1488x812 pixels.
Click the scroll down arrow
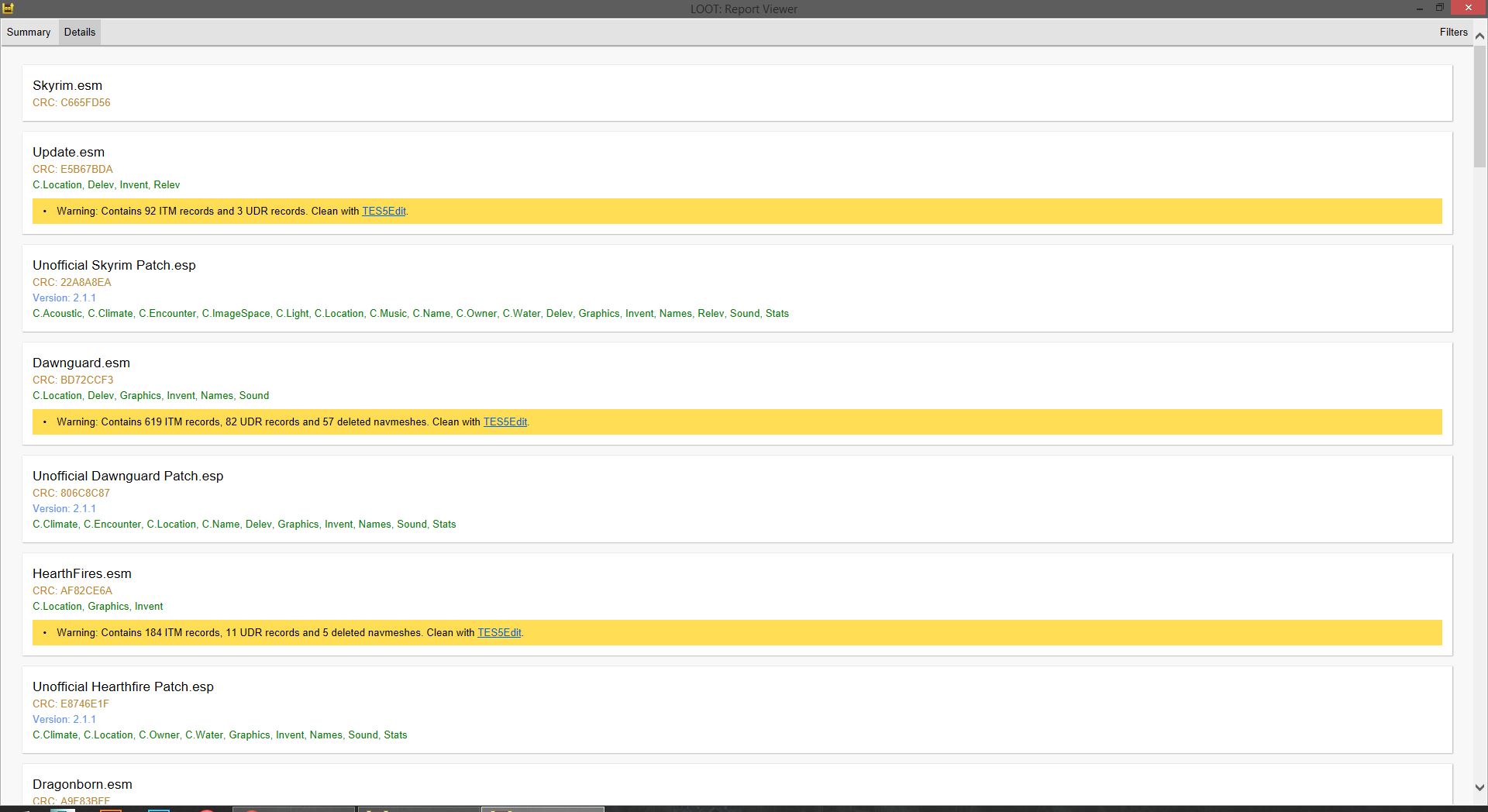click(1479, 787)
